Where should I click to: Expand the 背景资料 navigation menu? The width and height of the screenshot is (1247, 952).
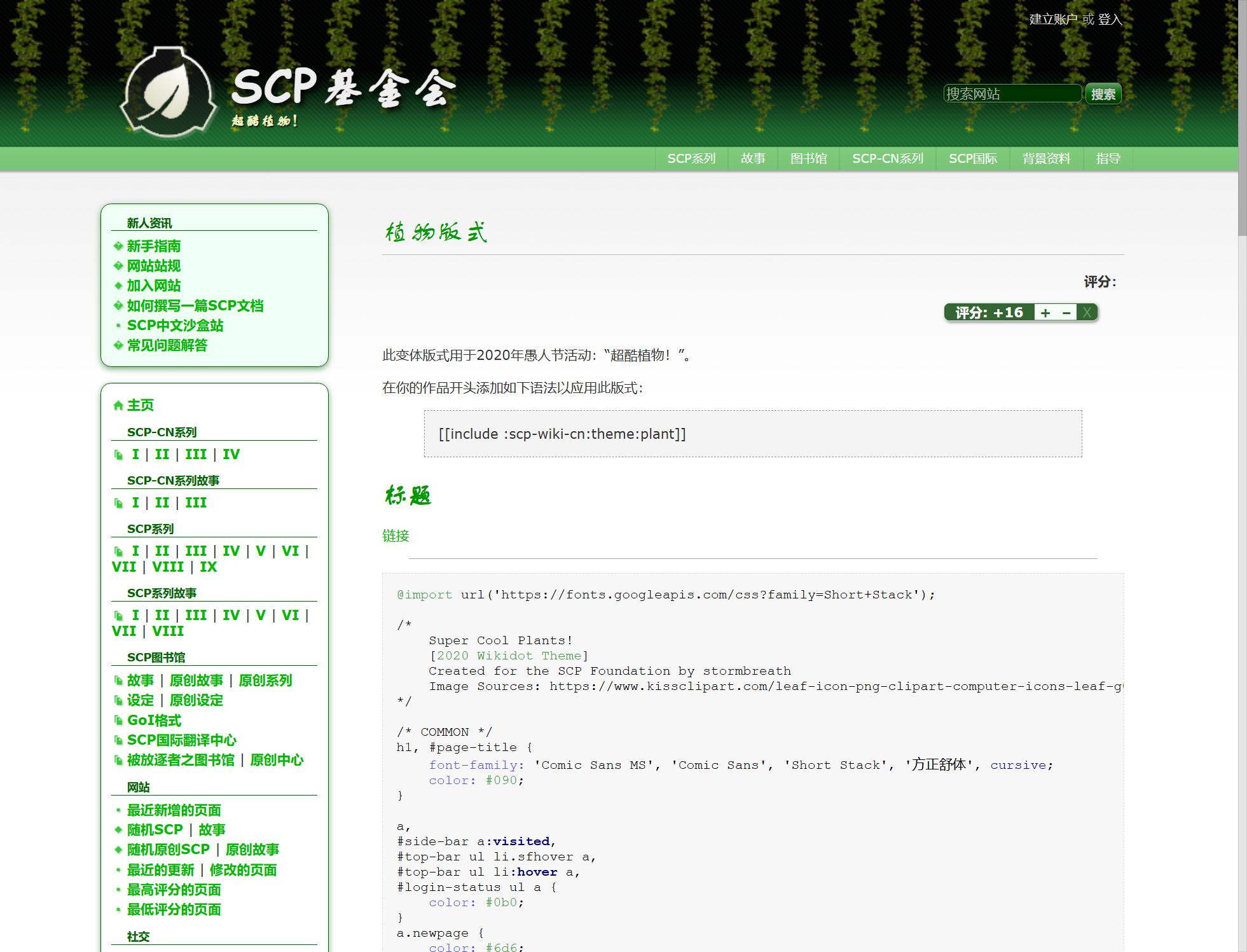(x=1046, y=158)
